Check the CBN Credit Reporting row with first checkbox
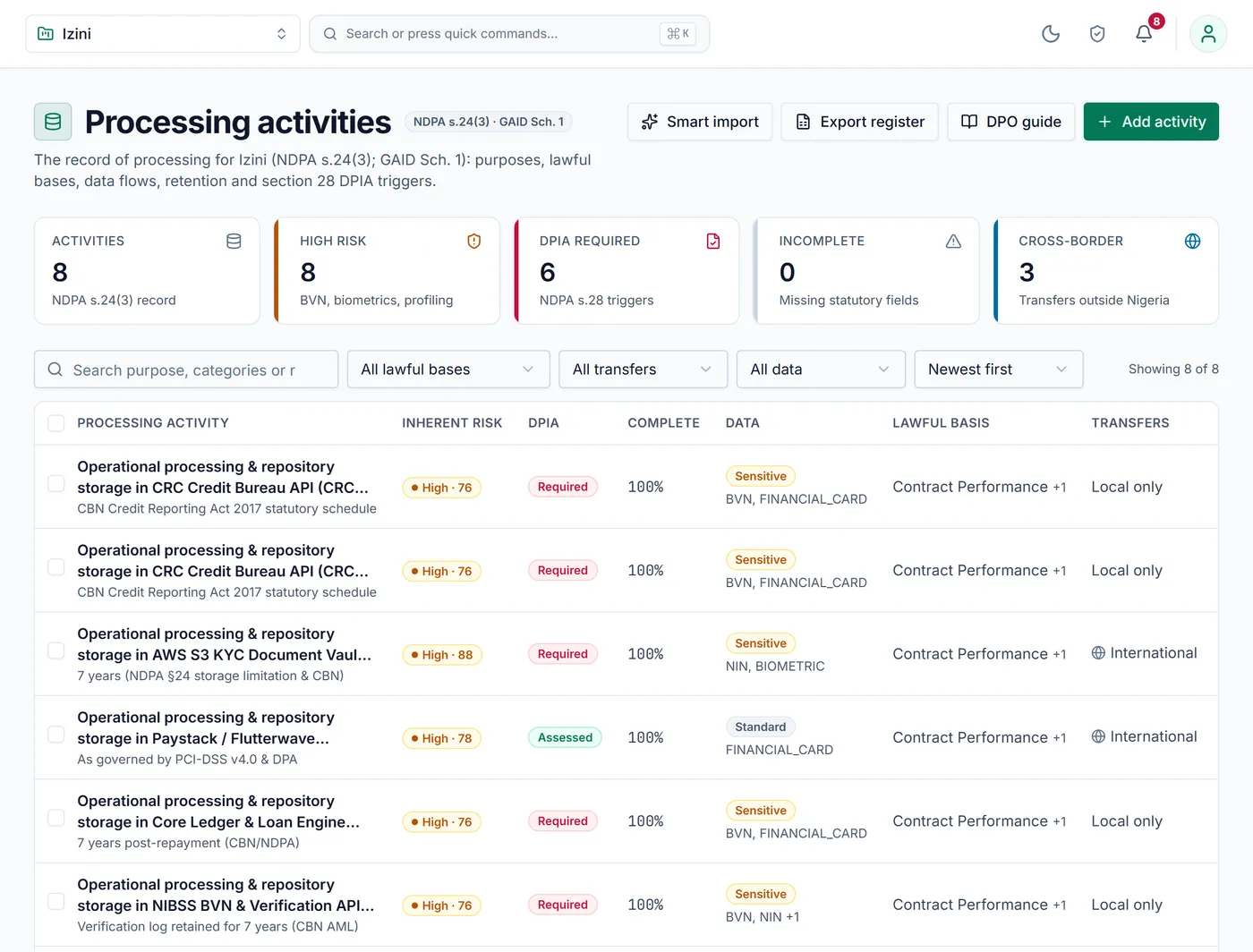1253x952 pixels. (x=55, y=483)
